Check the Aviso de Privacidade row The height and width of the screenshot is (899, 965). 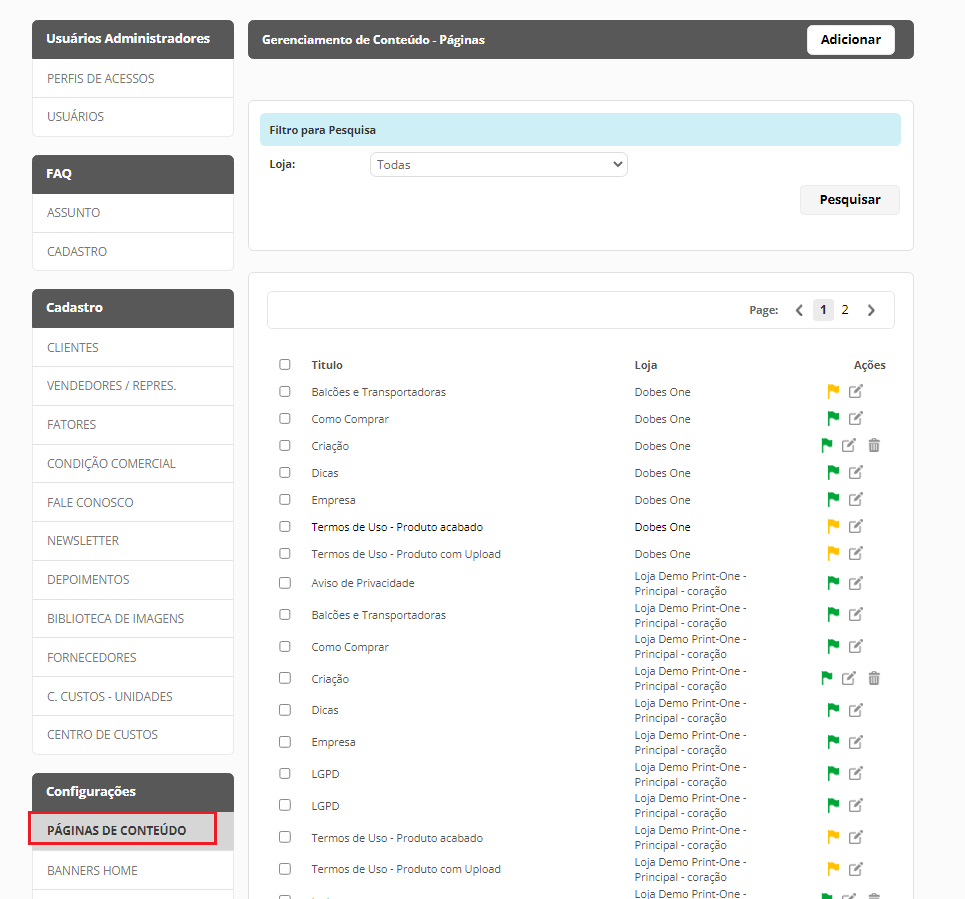coord(284,583)
